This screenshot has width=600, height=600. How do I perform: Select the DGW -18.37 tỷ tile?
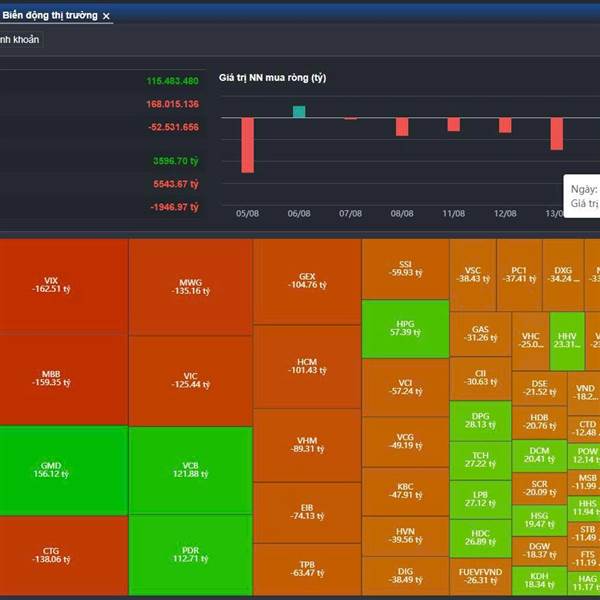pyautogui.click(x=539, y=551)
